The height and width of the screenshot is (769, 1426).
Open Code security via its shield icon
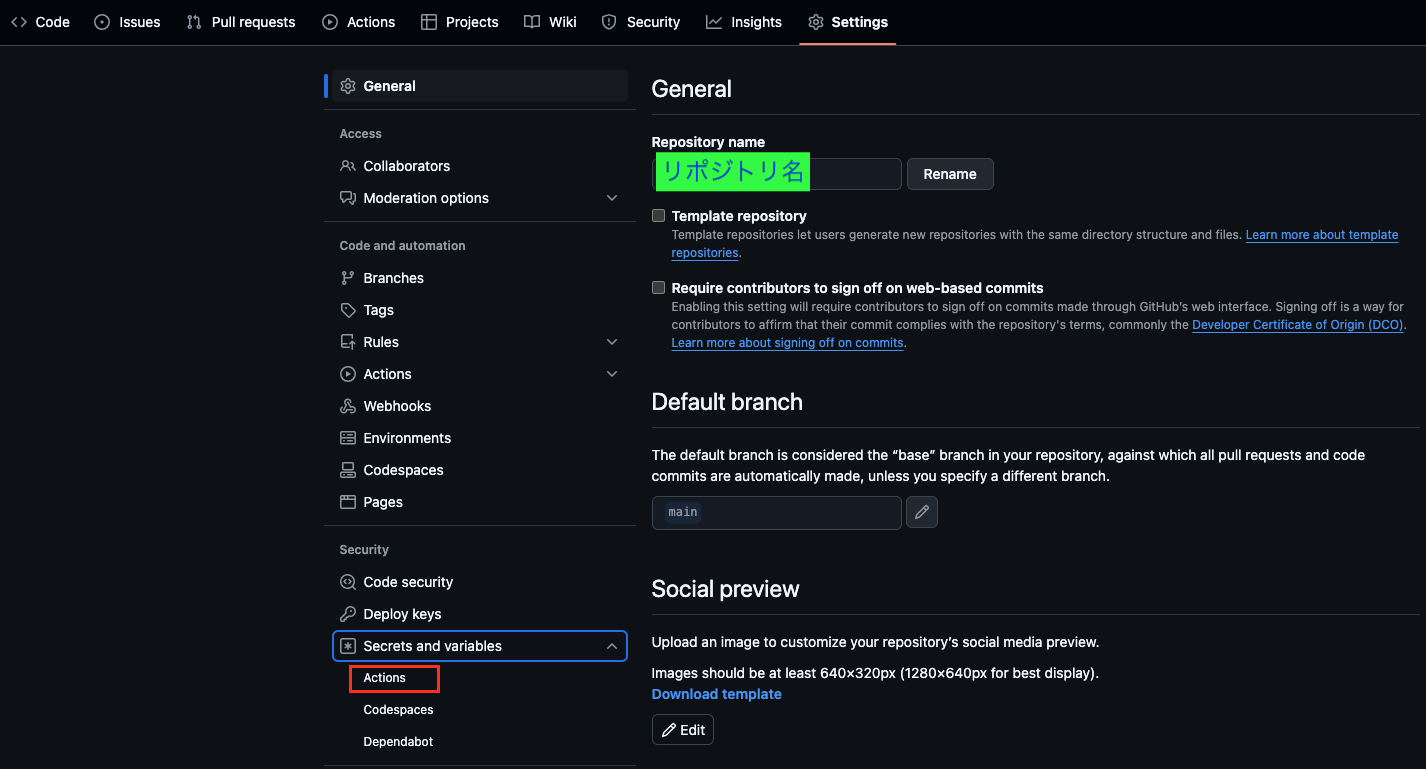(x=348, y=582)
